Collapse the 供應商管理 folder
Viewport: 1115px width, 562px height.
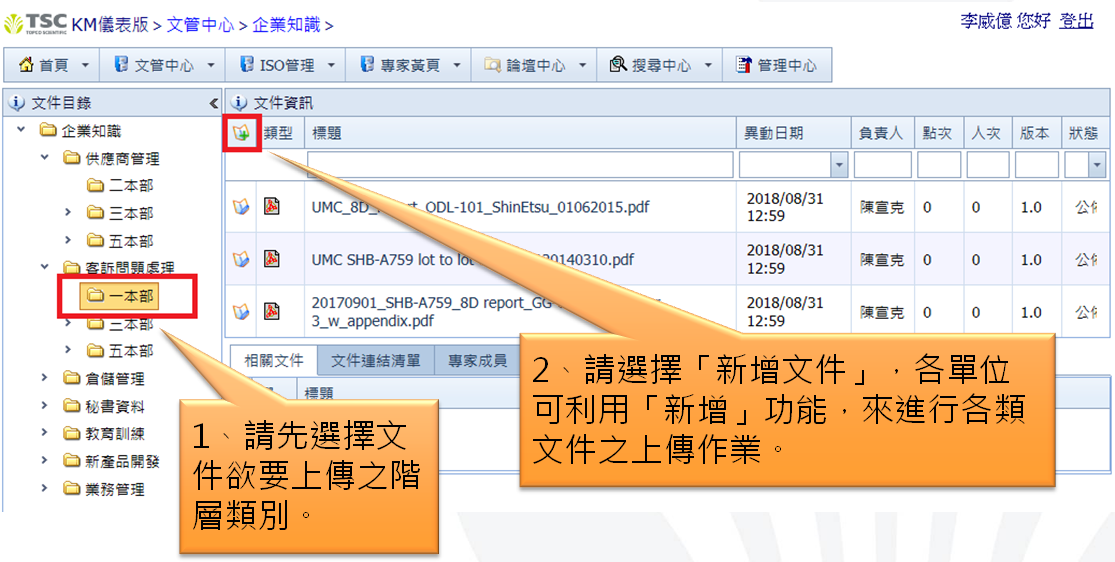pos(45,158)
